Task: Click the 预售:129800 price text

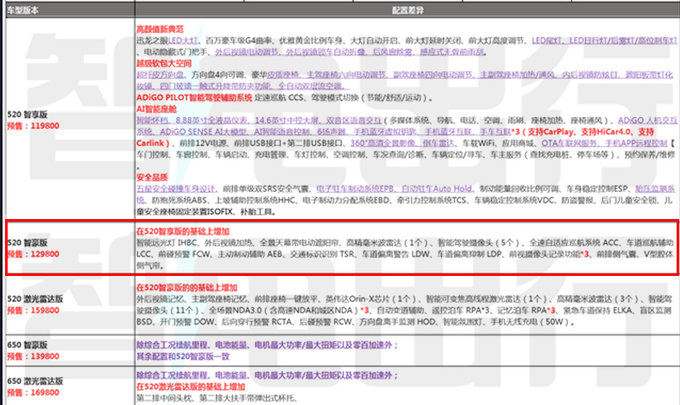Action: [33, 254]
